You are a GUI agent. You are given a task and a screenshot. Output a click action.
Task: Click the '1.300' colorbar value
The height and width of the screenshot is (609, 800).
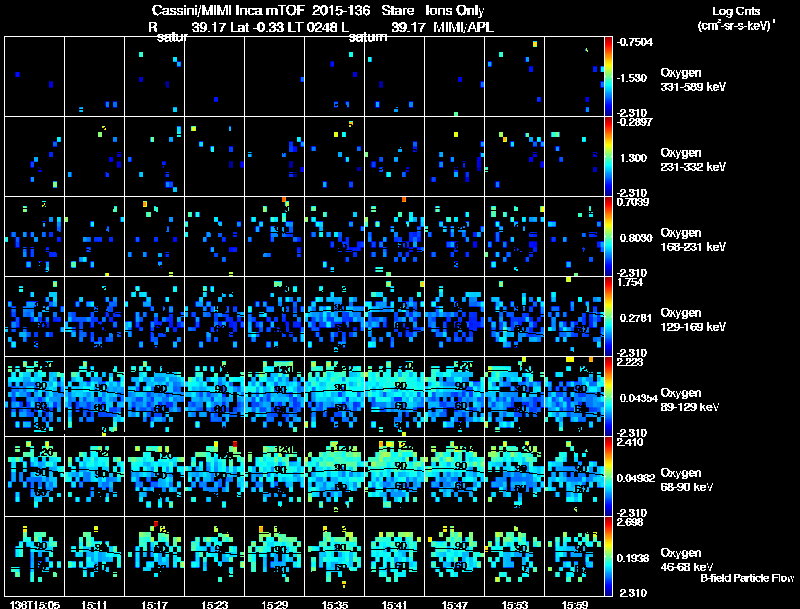point(633,158)
